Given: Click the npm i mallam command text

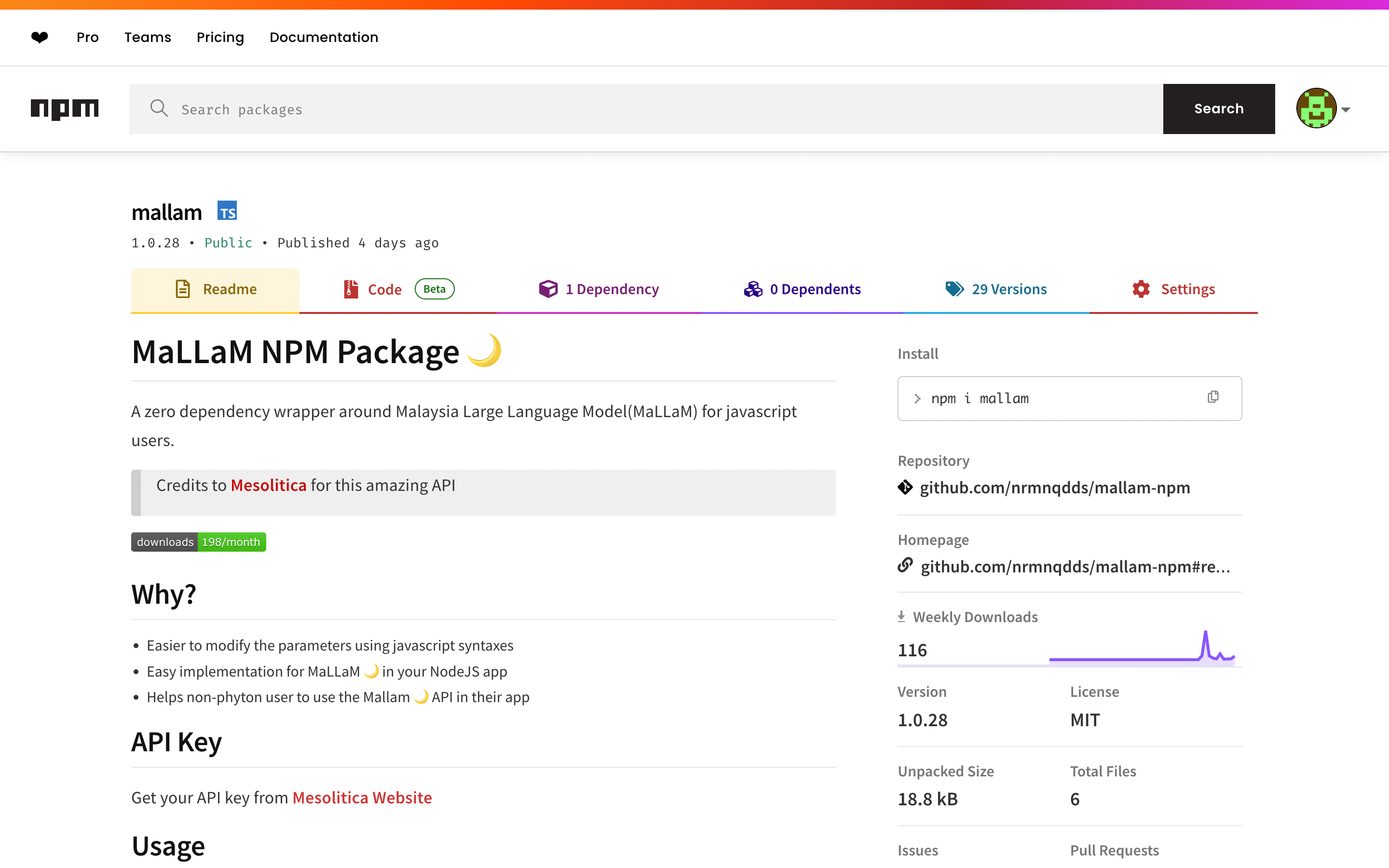Looking at the screenshot, I should [x=980, y=398].
